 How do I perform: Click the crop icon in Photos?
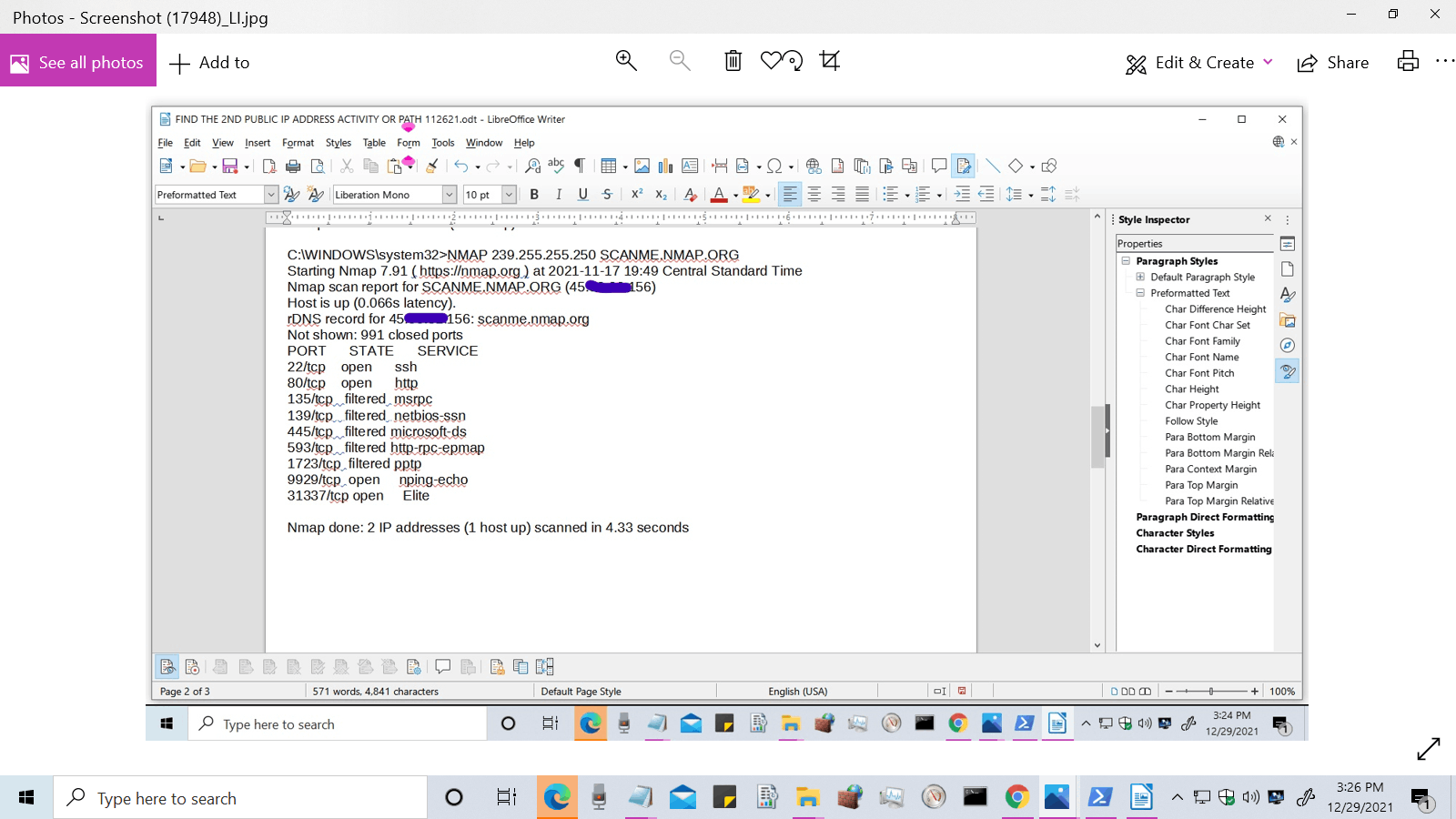830,61
